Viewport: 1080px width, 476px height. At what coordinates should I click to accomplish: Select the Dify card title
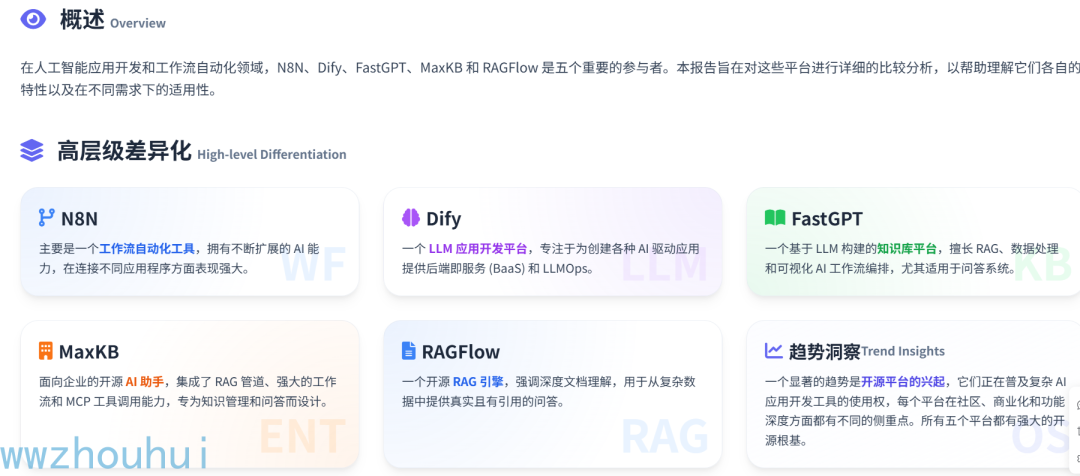(x=444, y=219)
